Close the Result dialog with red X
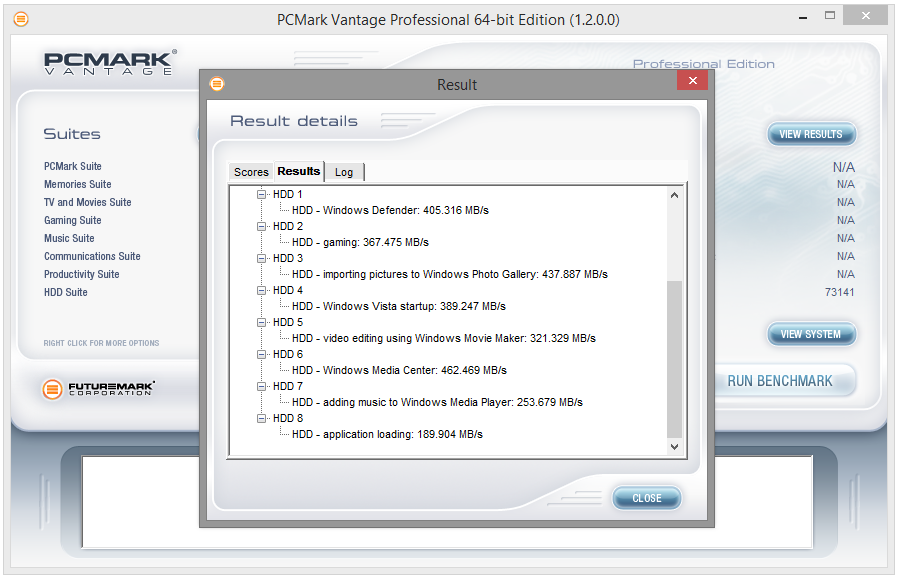Screen dimensions: 901x580 pyautogui.click(x=692, y=80)
